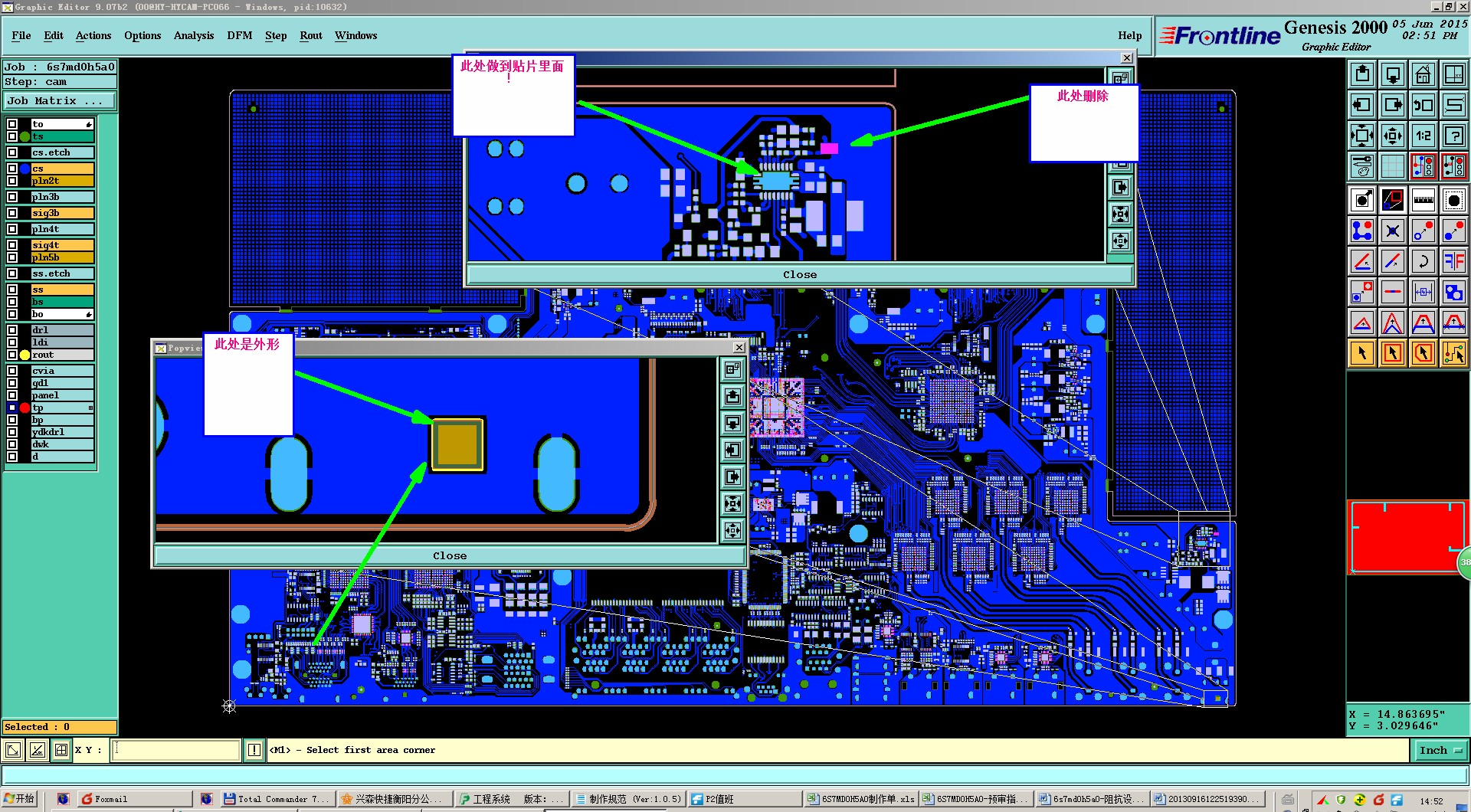Click the diagonal arrow icon at bottom-left
This screenshot has height=812, width=1471.
pos(13,751)
